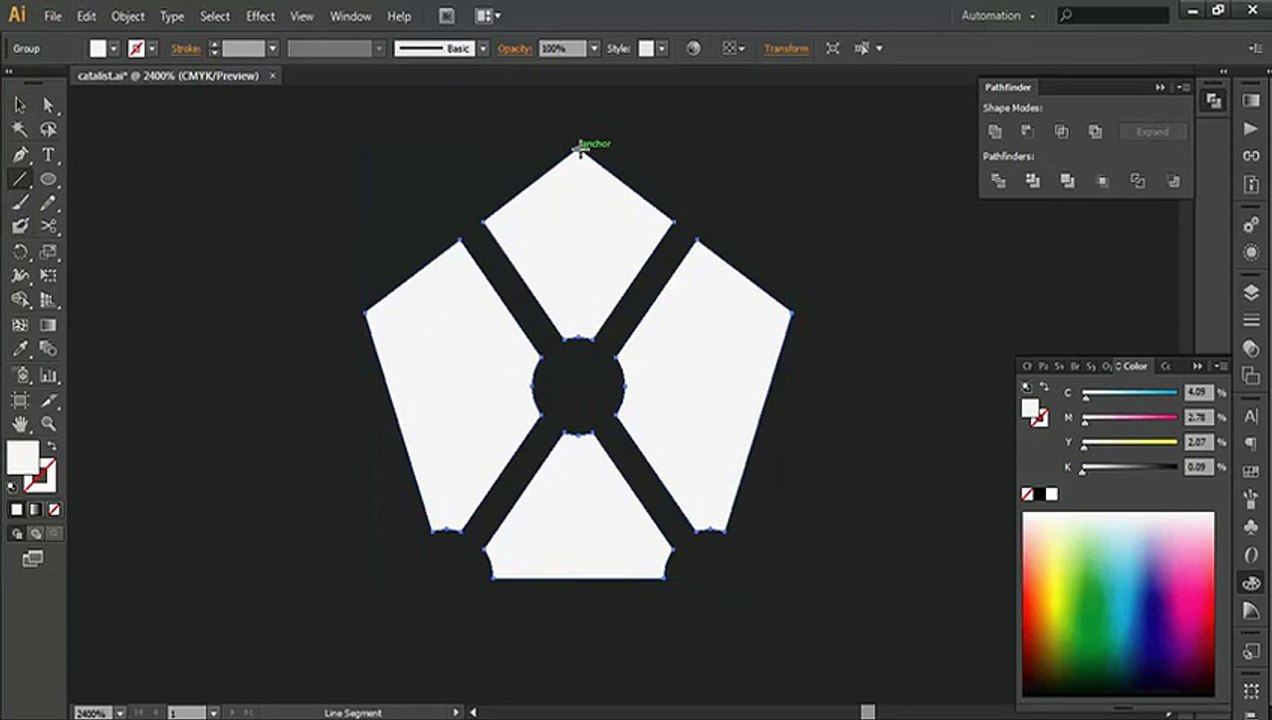1272x720 pixels.
Task: Select the Gradient tool
Action: (x=48, y=325)
